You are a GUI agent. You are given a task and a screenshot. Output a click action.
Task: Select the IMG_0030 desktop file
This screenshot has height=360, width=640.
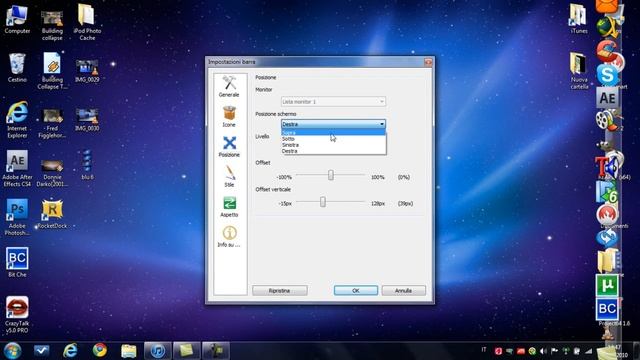tap(87, 120)
